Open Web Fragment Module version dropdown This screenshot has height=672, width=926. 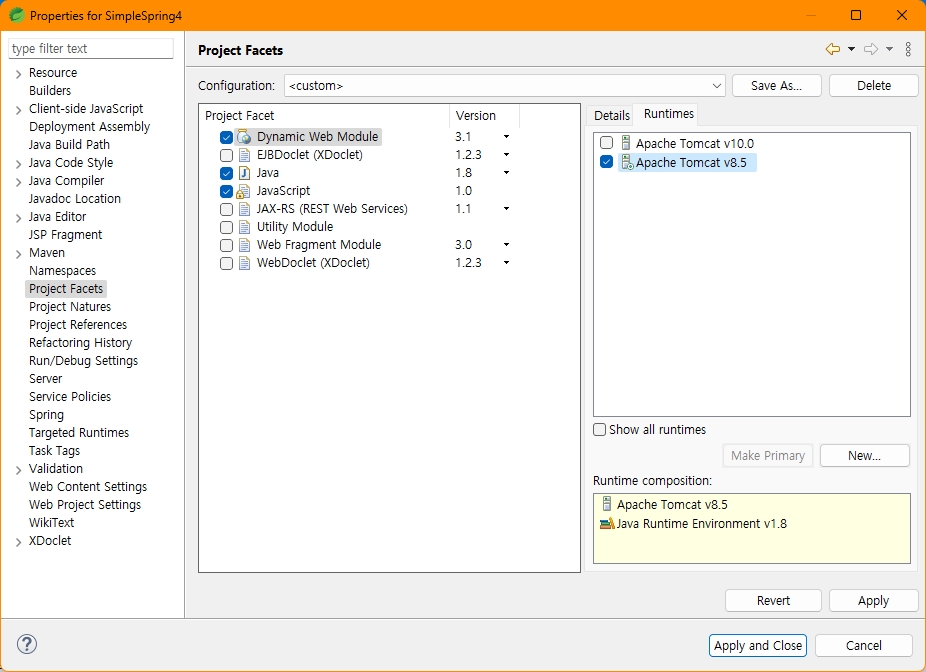[506, 245]
